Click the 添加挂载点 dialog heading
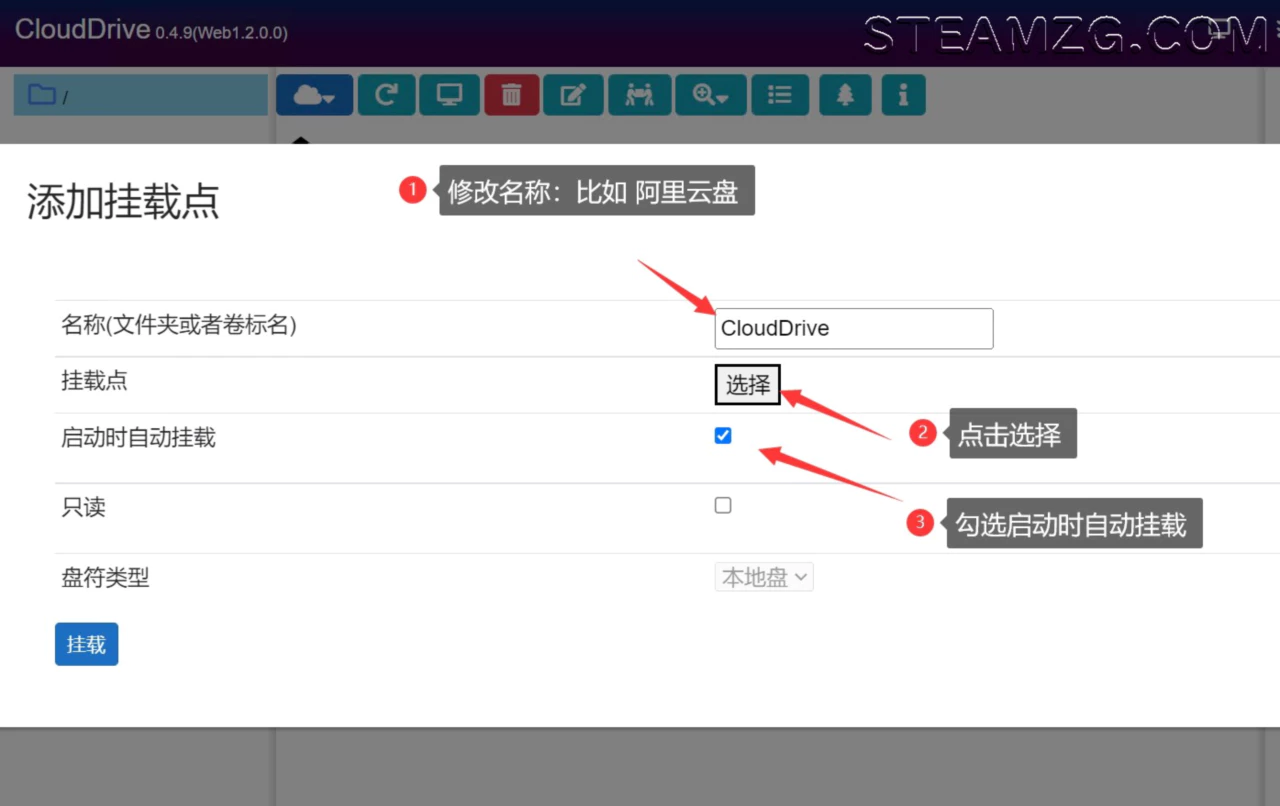The image size is (1280, 806). point(123,202)
